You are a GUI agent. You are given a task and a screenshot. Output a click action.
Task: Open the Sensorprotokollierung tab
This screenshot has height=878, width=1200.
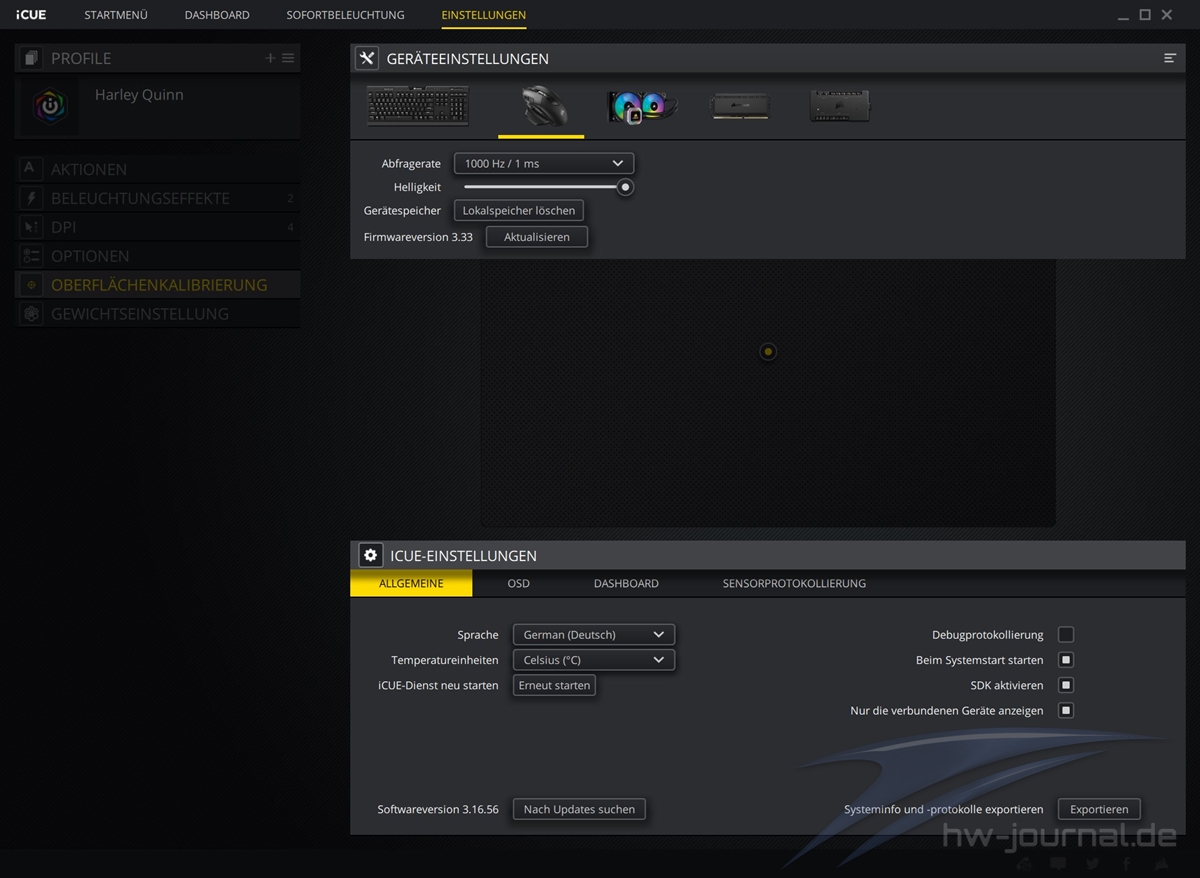[794, 583]
